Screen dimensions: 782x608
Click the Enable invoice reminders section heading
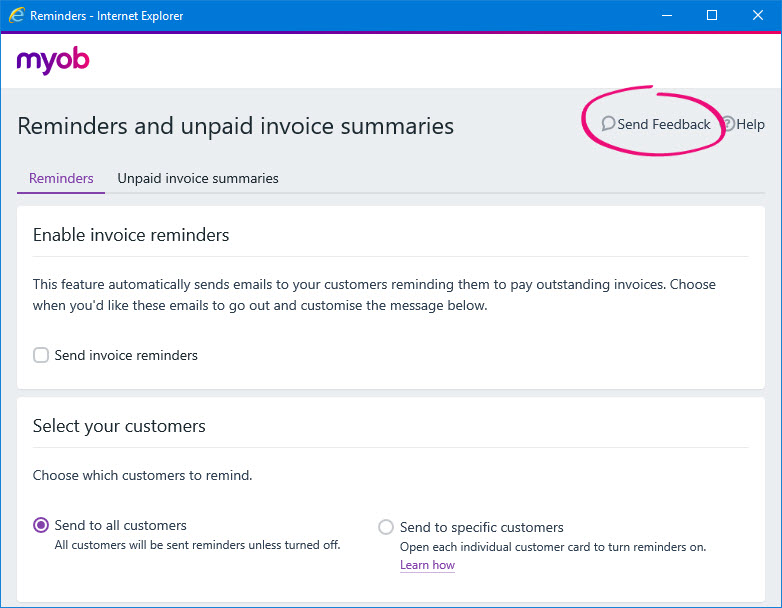(x=131, y=235)
